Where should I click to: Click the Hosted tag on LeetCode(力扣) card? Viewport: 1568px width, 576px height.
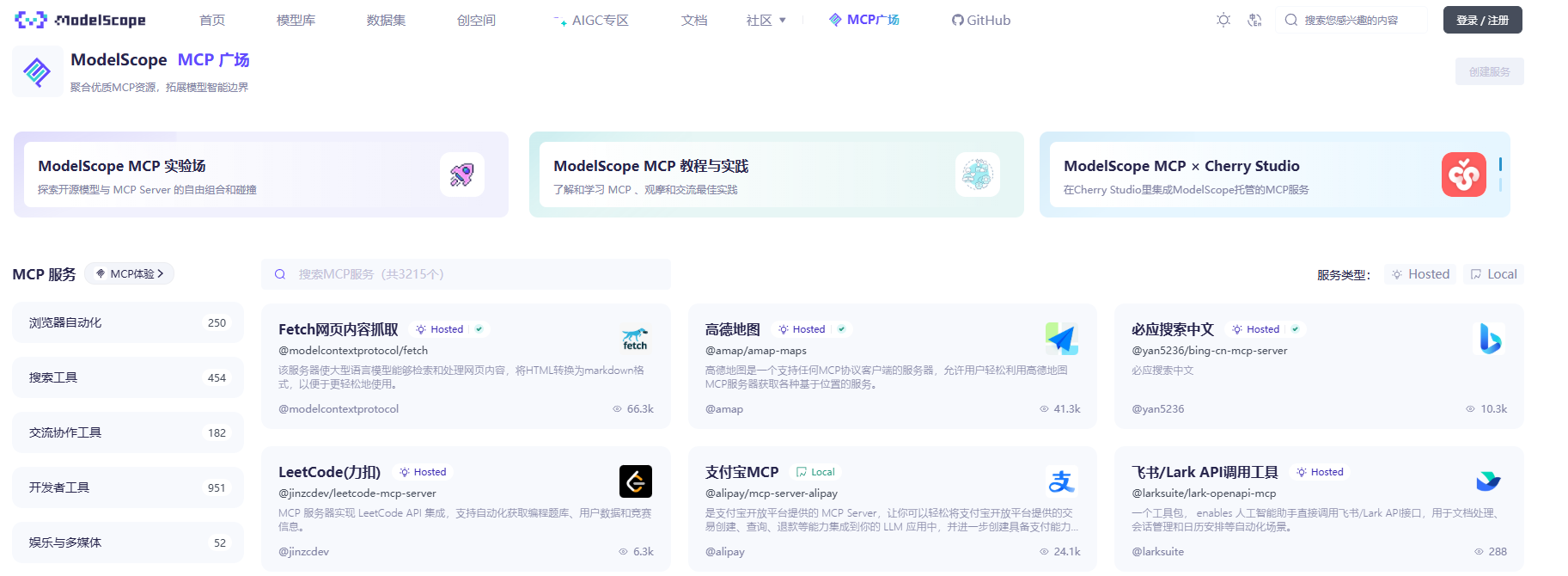click(x=422, y=472)
